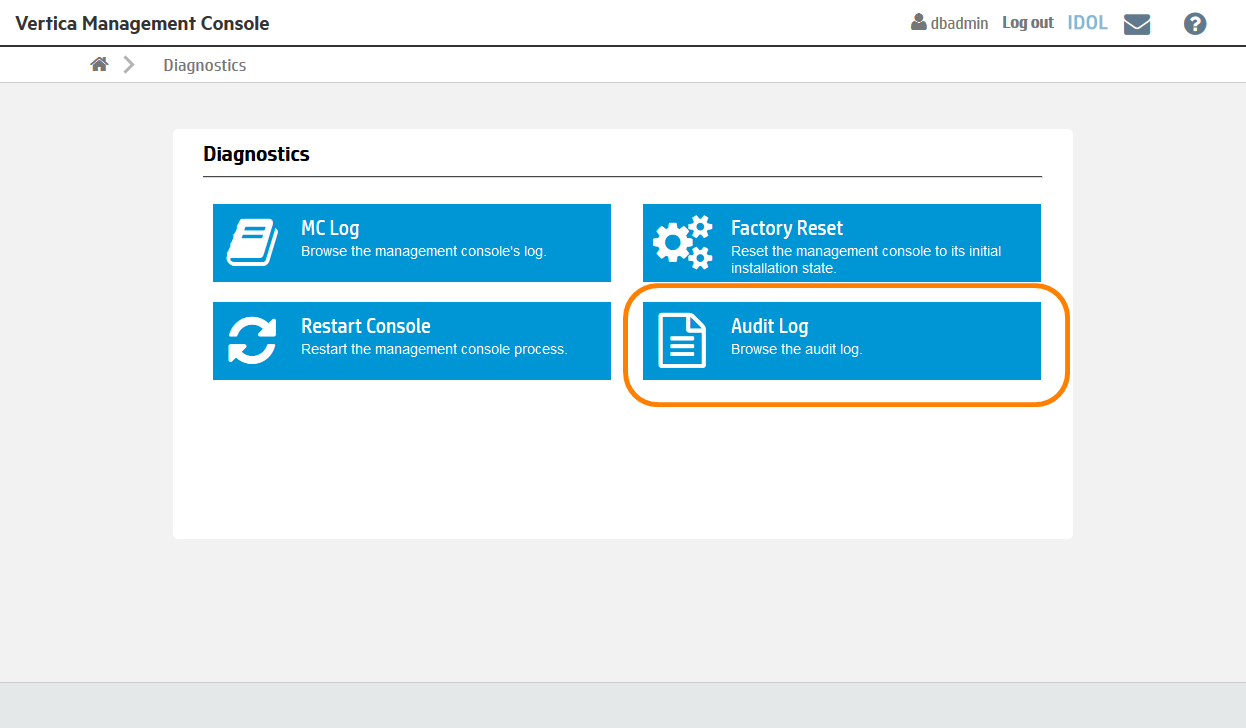The height and width of the screenshot is (728, 1246).
Task: Click 'Restart the management console process.' text
Action: pyautogui.click(x=434, y=349)
